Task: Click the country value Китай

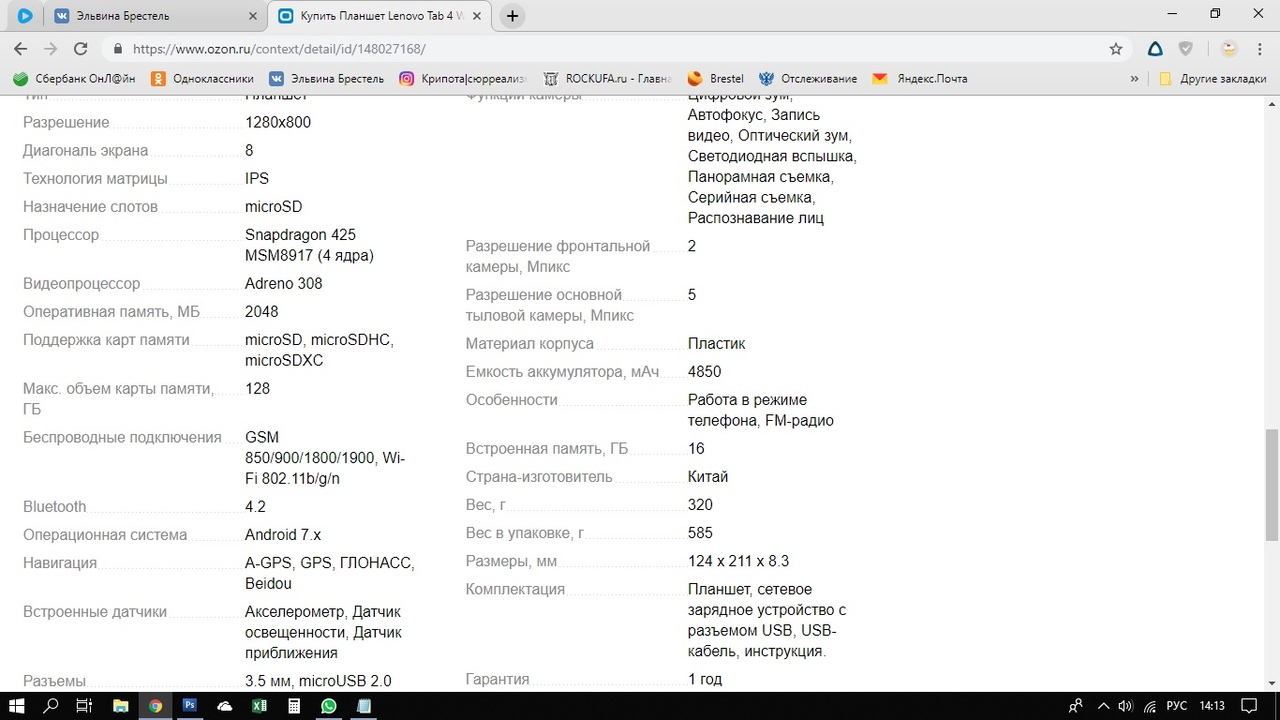Action: (708, 477)
